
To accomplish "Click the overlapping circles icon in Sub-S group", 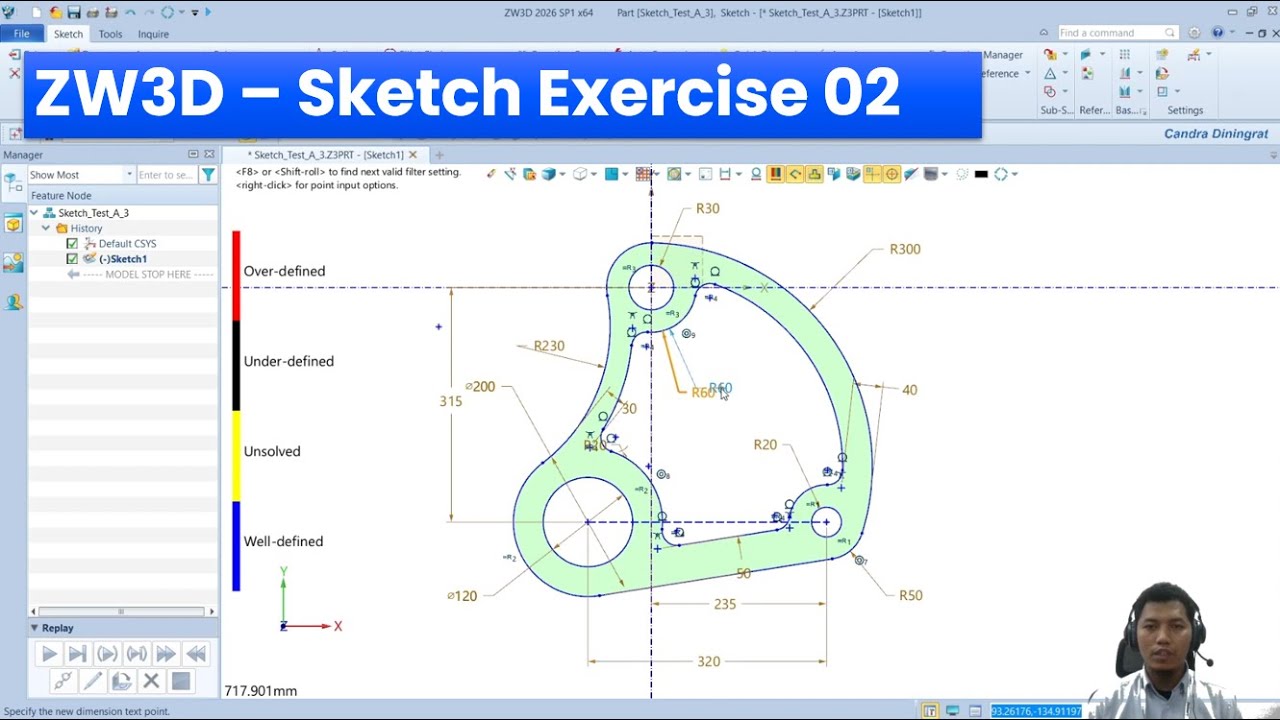I will click(x=1050, y=91).
